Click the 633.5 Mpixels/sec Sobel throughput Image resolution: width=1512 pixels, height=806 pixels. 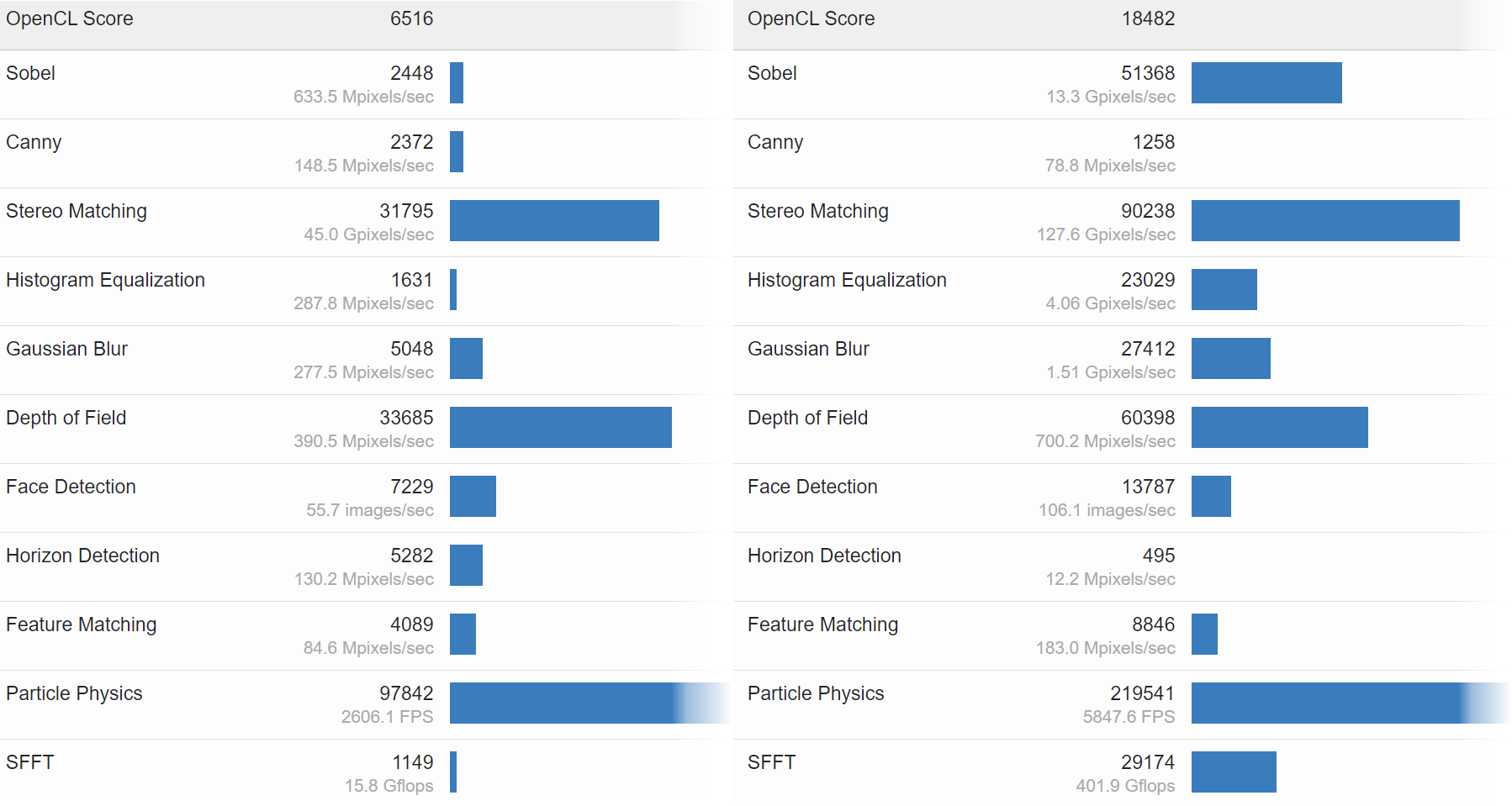tap(363, 97)
